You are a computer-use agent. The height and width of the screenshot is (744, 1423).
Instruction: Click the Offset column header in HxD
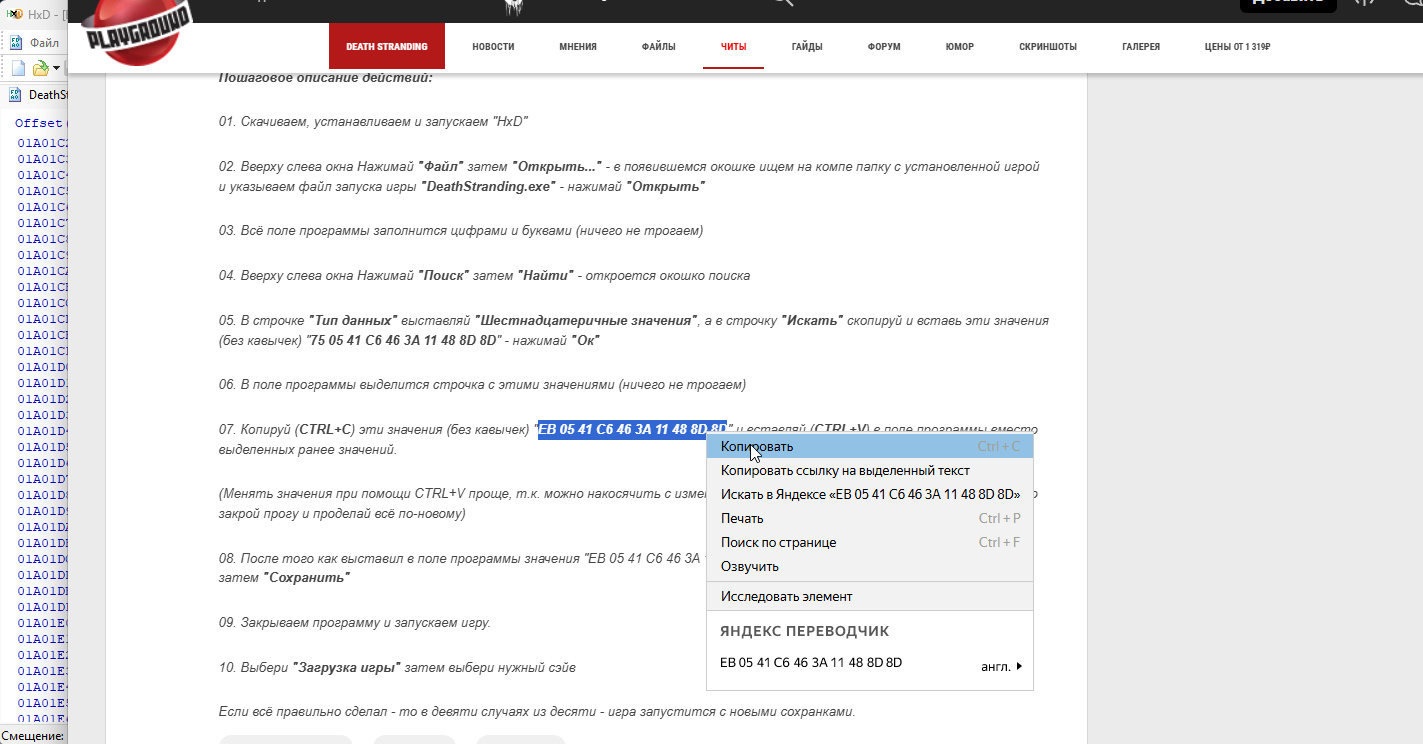point(38,123)
